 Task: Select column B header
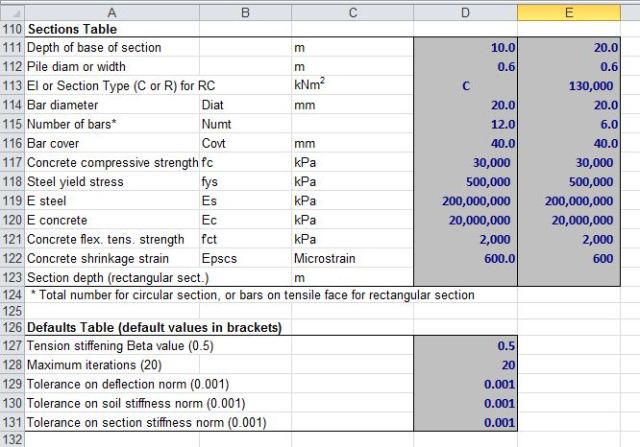243,12
